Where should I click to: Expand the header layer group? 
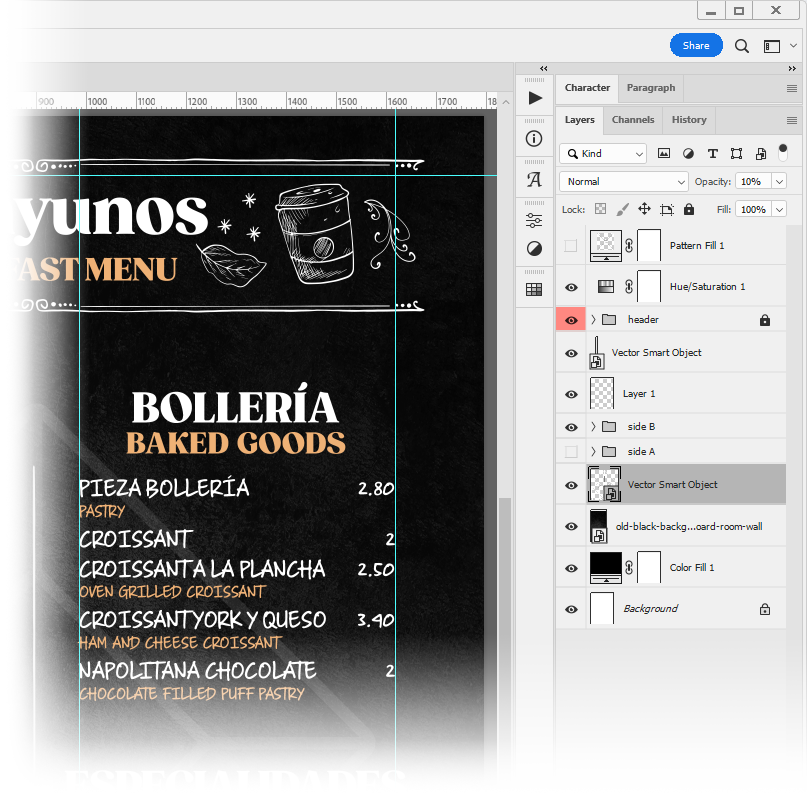593,320
